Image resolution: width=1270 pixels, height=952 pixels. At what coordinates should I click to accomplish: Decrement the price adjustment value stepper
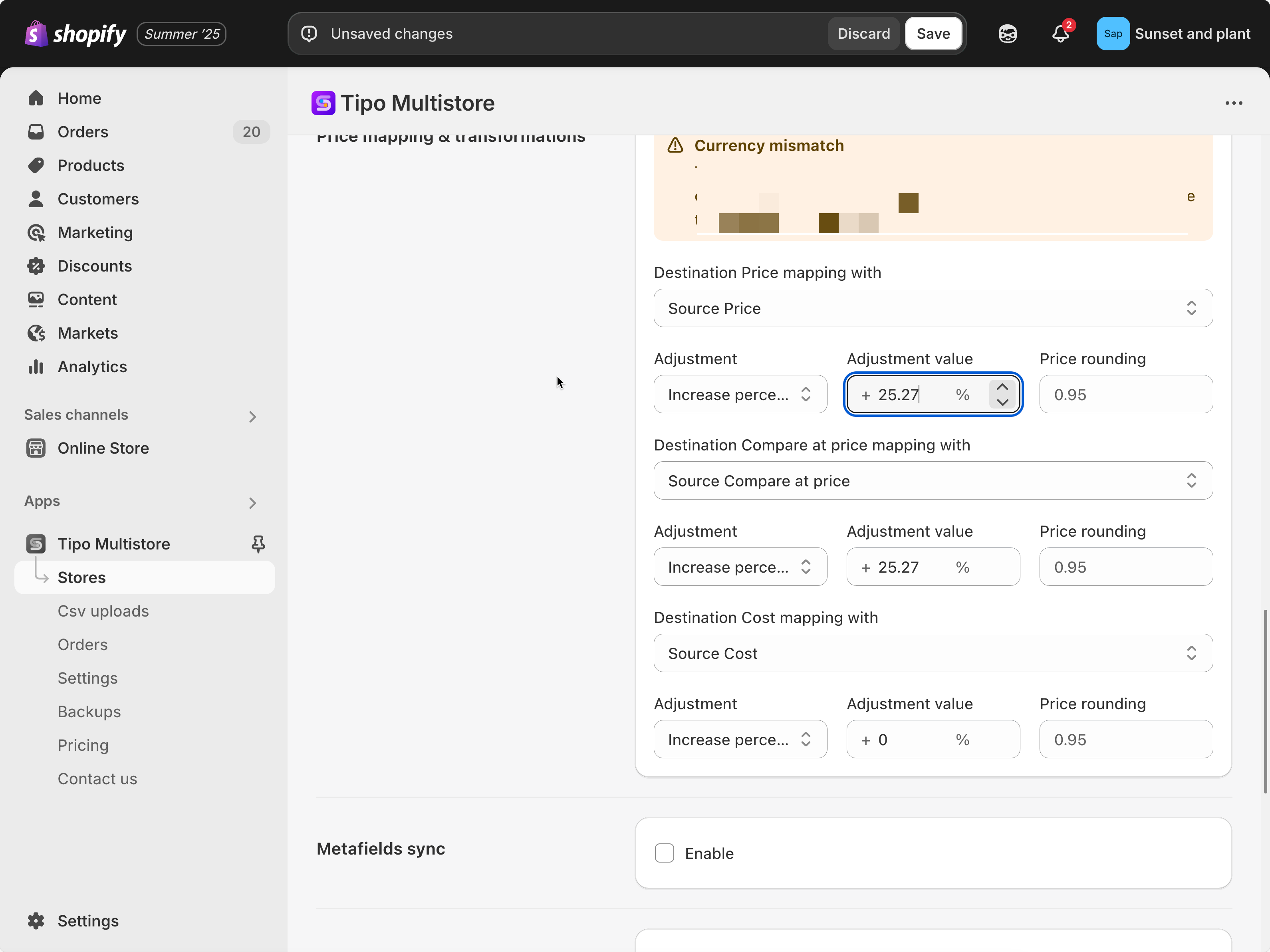coord(1002,402)
